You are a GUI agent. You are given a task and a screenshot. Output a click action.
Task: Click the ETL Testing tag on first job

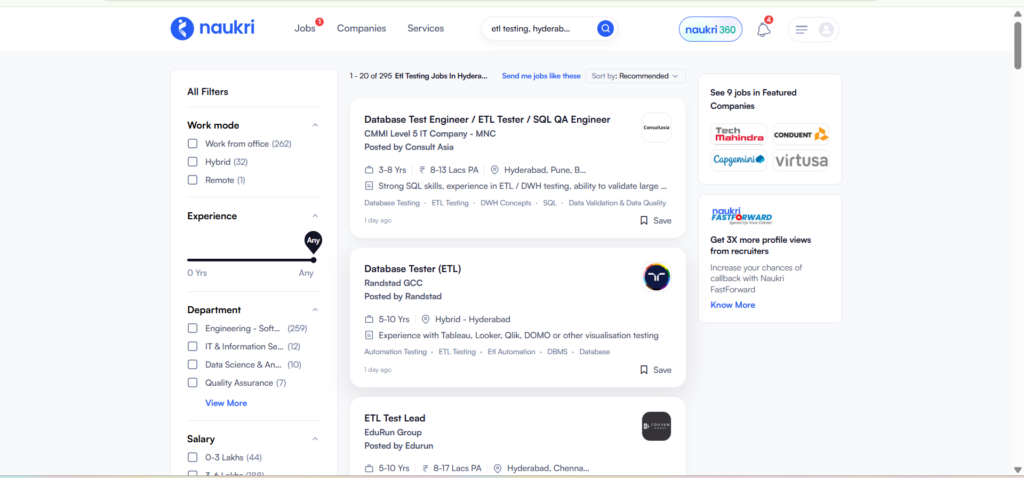click(450, 203)
